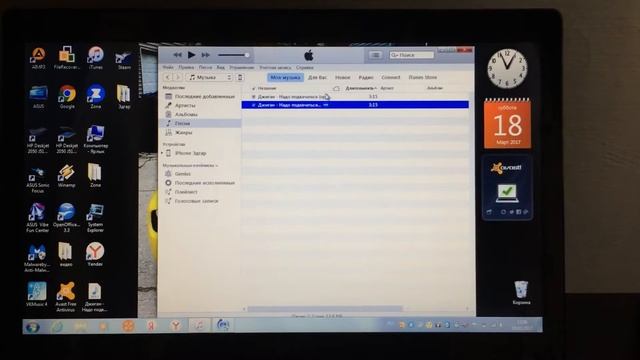
Task: Go forward with iTunes forward arrow
Action: pyautogui.click(x=178, y=77)
